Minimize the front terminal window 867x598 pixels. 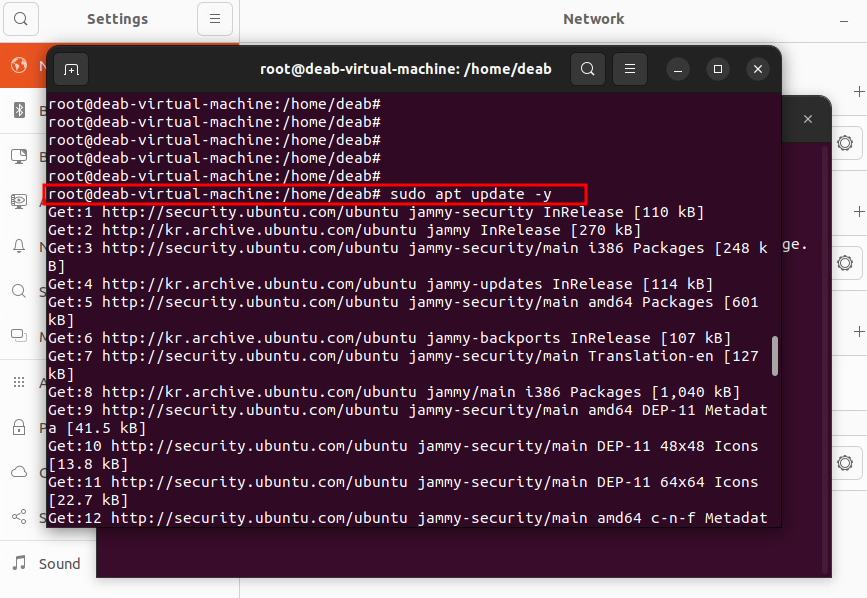pos(678,69)
